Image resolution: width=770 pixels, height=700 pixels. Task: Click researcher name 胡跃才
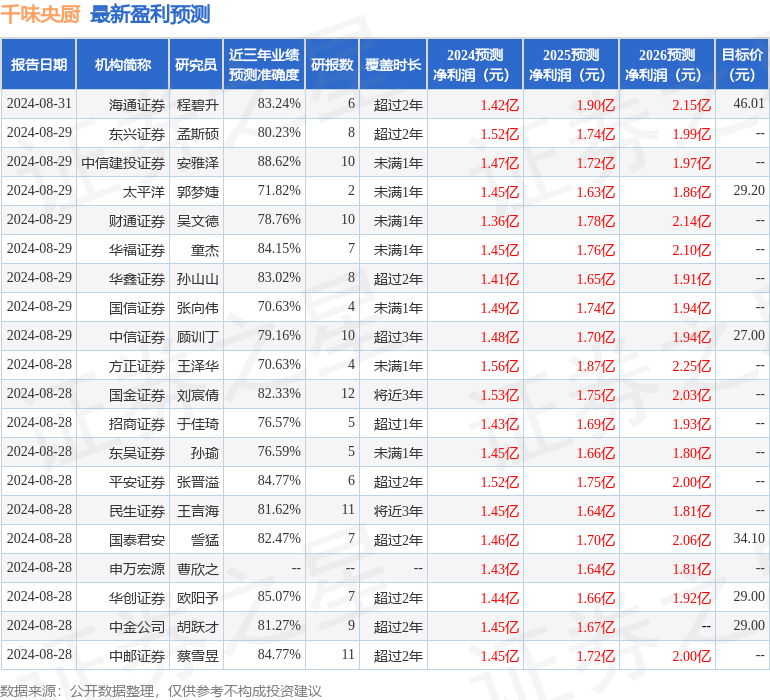pos(198,626)
